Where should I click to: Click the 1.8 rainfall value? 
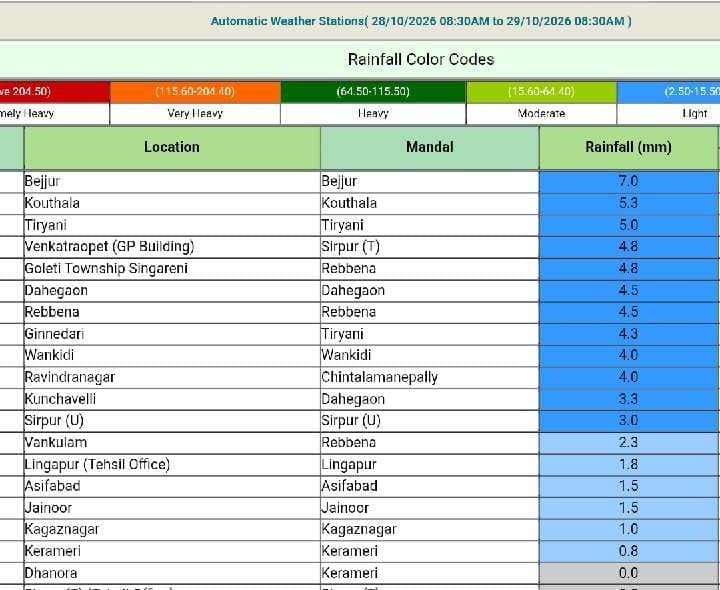tap(628, 465)
